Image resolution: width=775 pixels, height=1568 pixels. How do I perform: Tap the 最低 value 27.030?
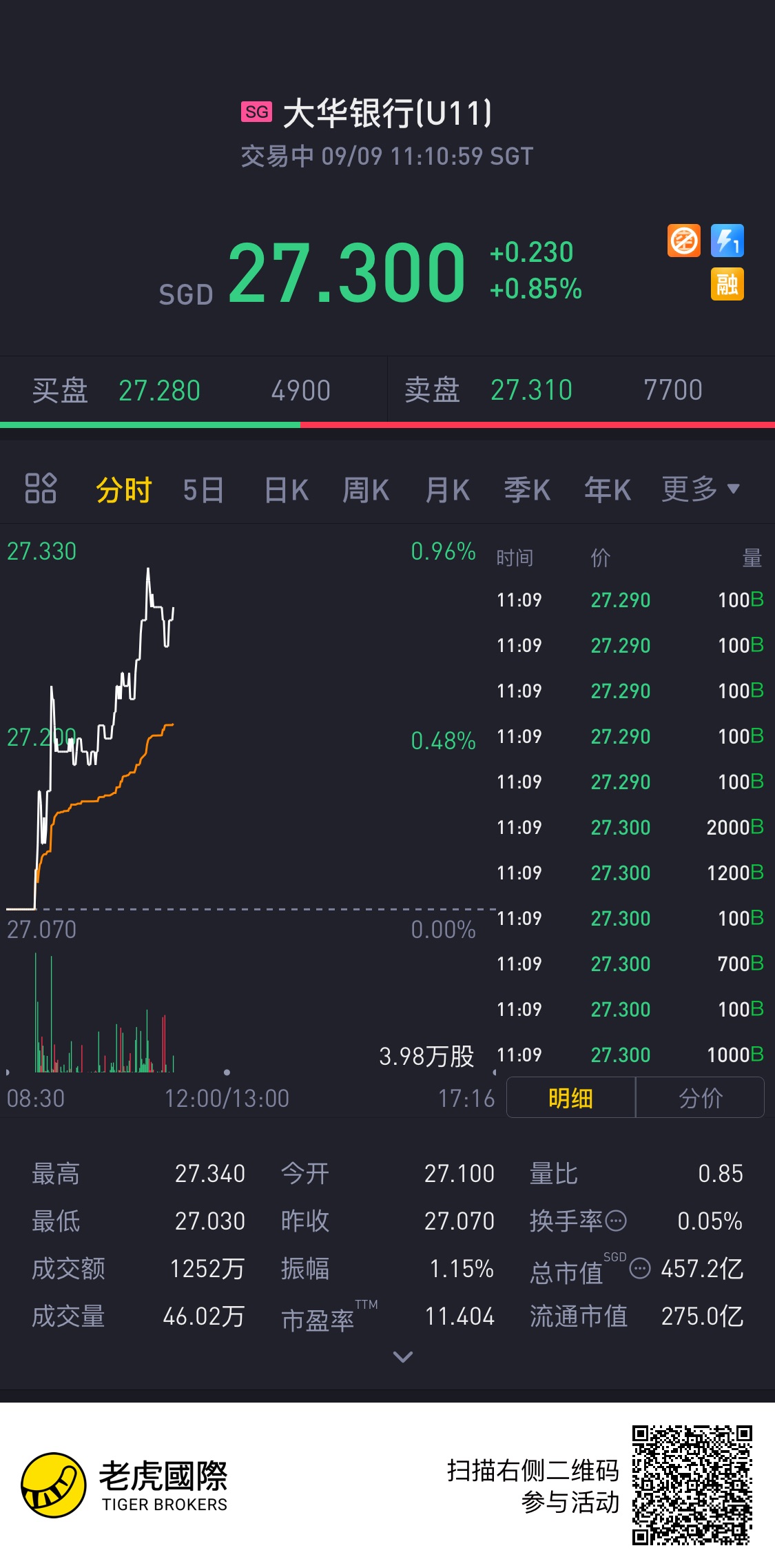point(210,1221)
